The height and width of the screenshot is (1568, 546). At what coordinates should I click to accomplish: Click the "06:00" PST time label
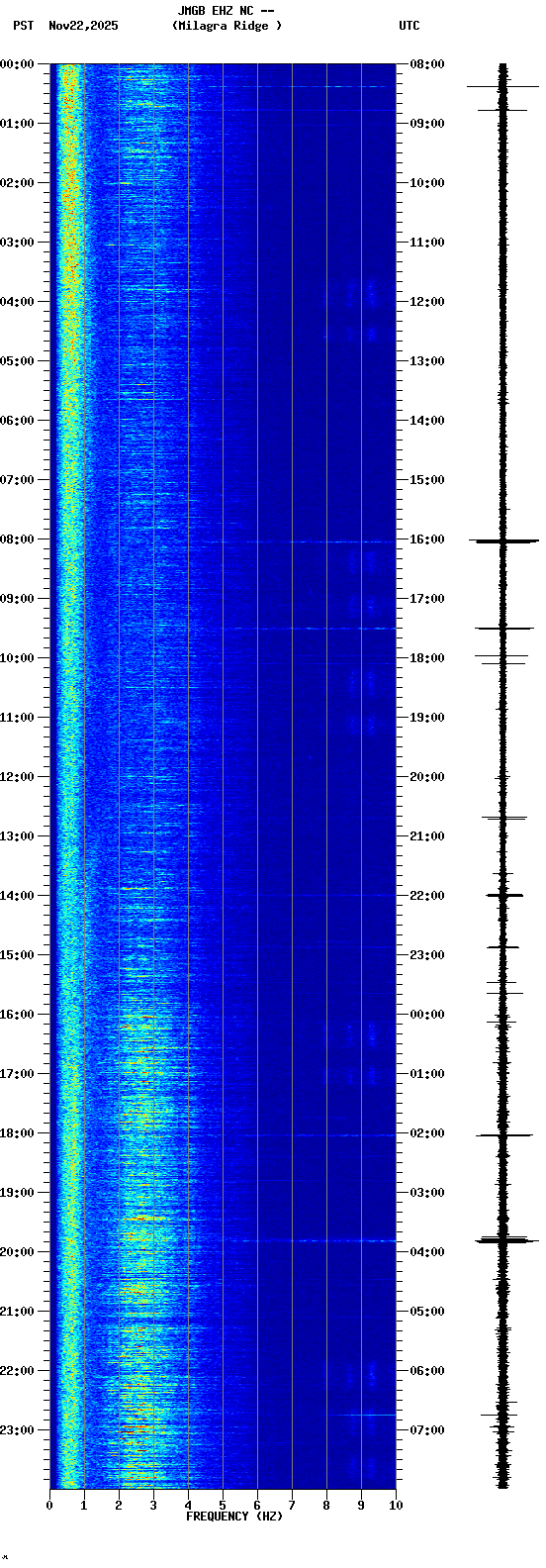(18, 421)
